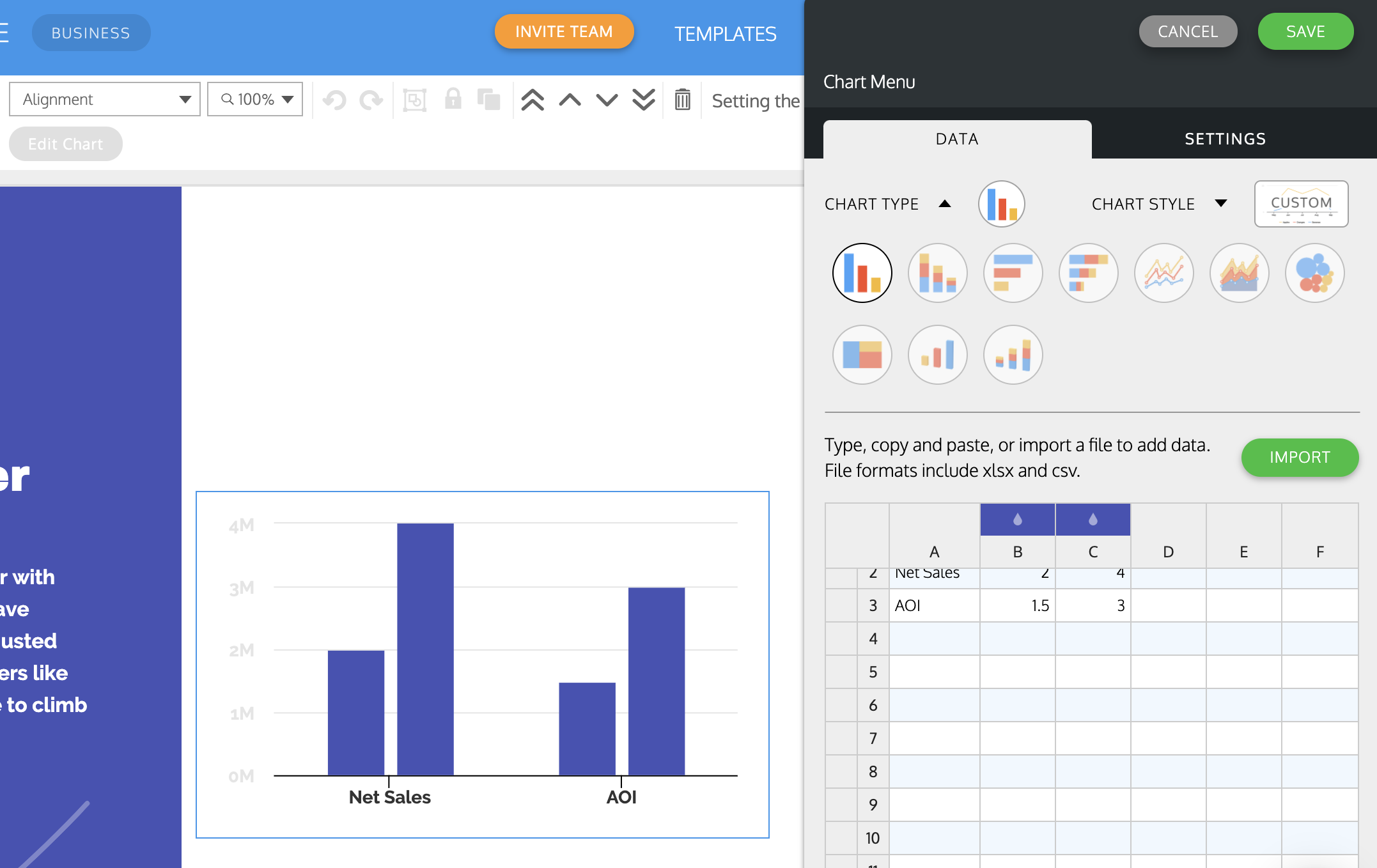Viewport: 1377px width, 868px height.
Task: Open the Alignment dropdown
Action: pyautogui.click(x=104, y=99)
